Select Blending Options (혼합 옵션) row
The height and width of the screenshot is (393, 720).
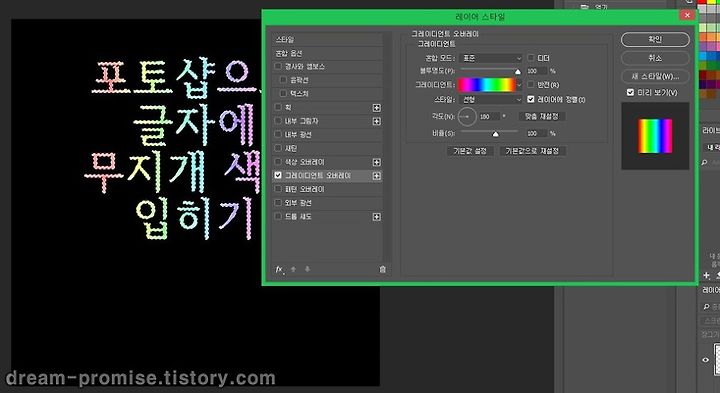327,53
